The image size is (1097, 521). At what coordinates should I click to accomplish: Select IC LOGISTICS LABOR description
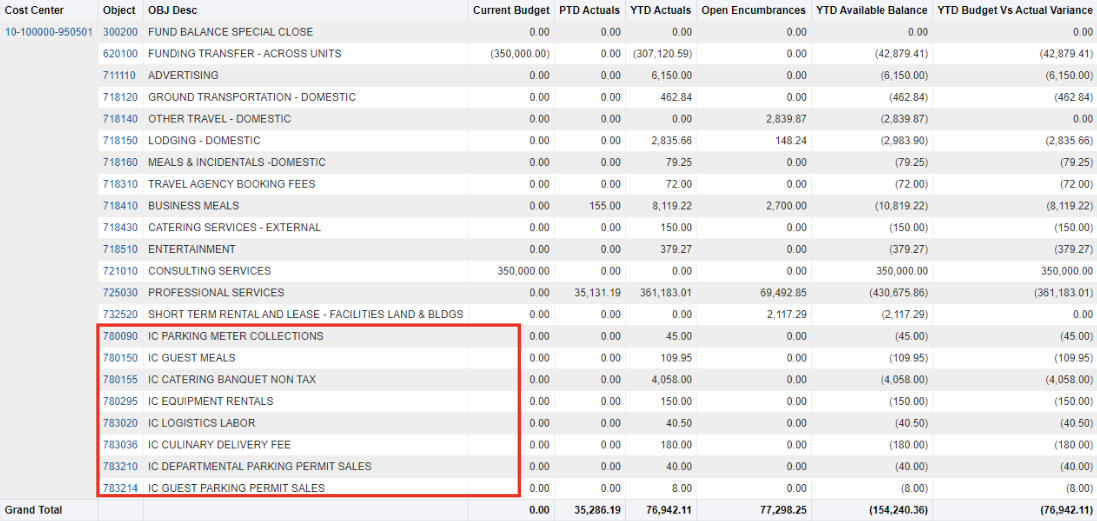(201, 423)
